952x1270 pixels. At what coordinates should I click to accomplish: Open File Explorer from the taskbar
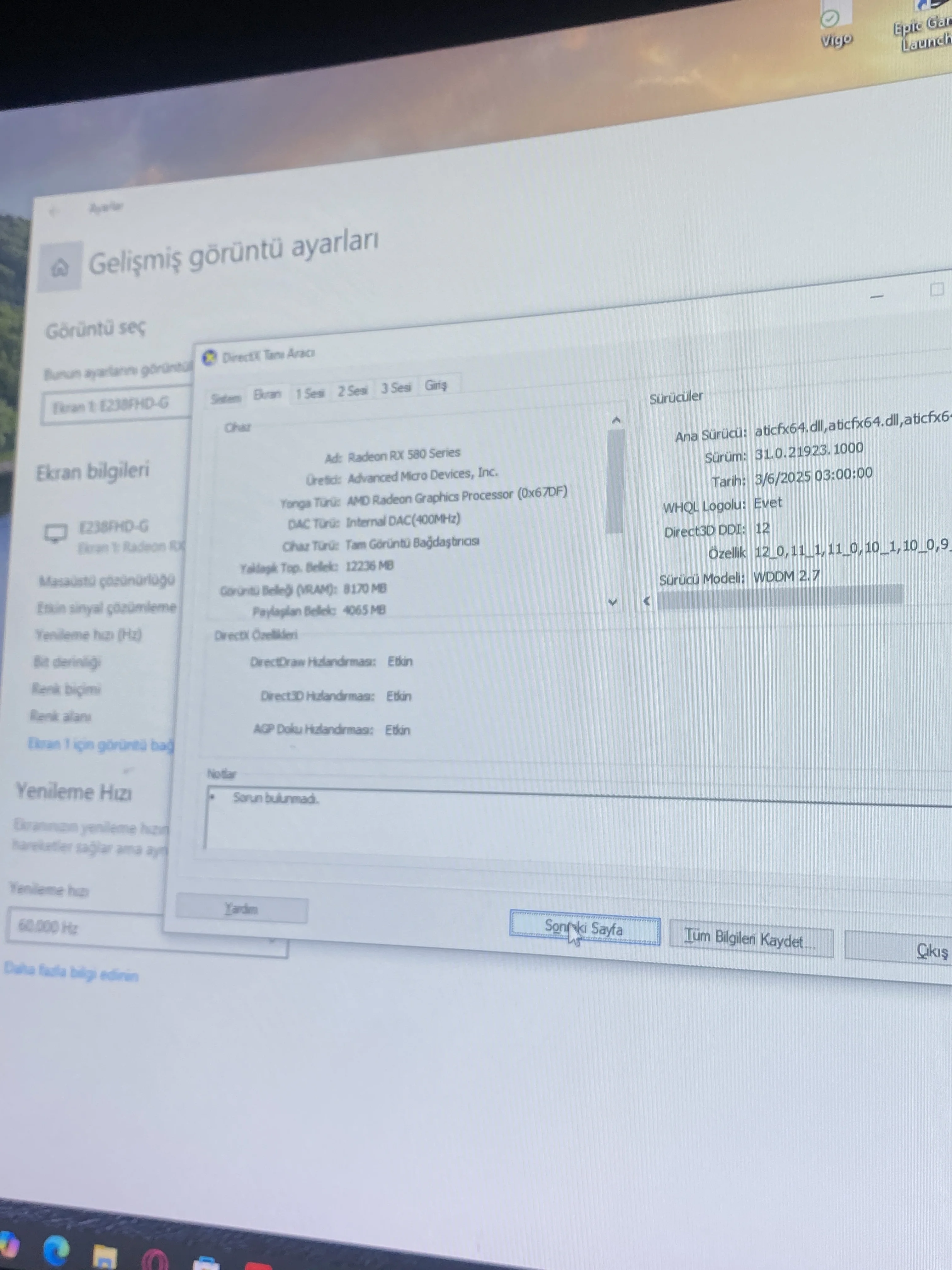point(105,1256)
